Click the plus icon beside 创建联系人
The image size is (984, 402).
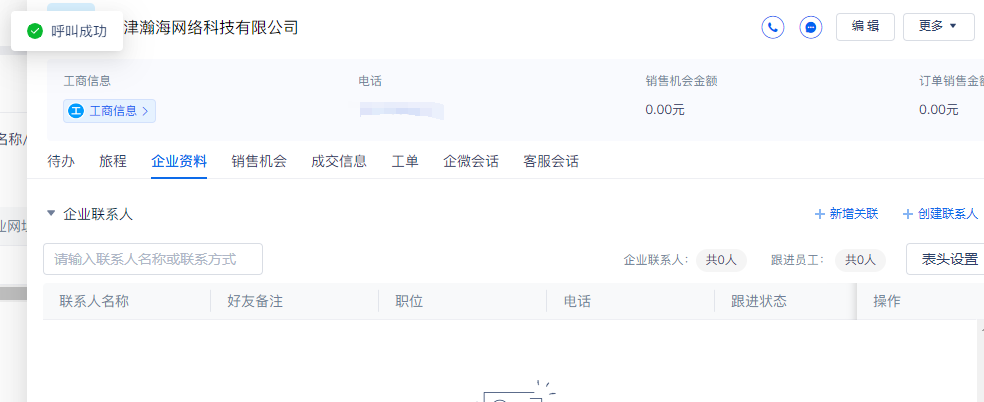point(907,214)
